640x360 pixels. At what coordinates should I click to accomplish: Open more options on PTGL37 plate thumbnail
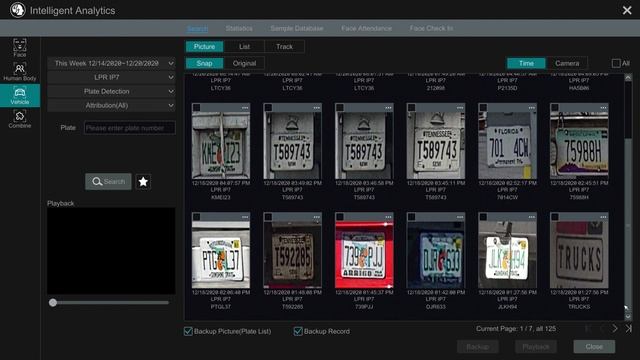(x=245, y=217)
